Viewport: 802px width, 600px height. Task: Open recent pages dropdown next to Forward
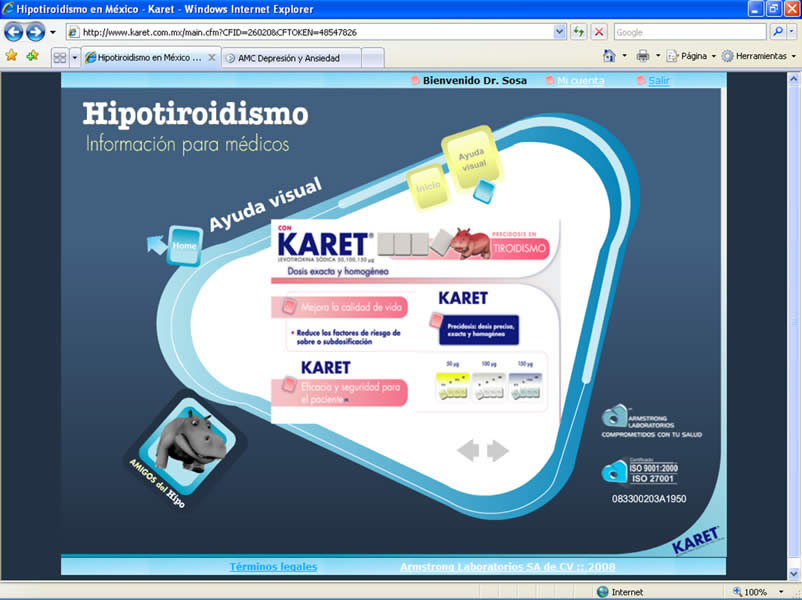53,32
